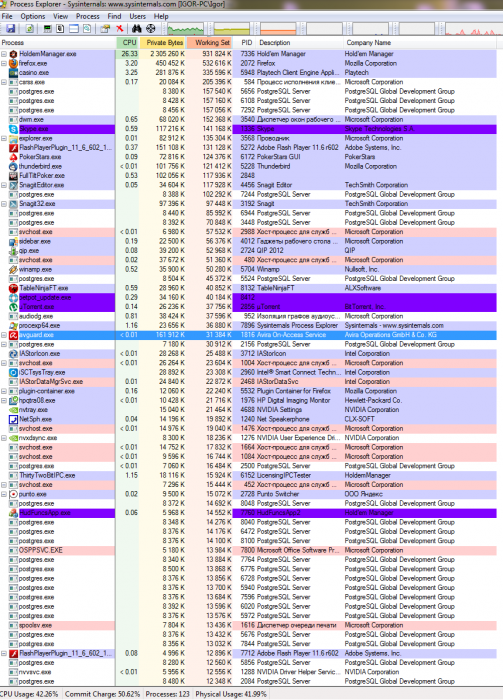Collapse the avguard.exe tree node

click(x=4, y=335)
